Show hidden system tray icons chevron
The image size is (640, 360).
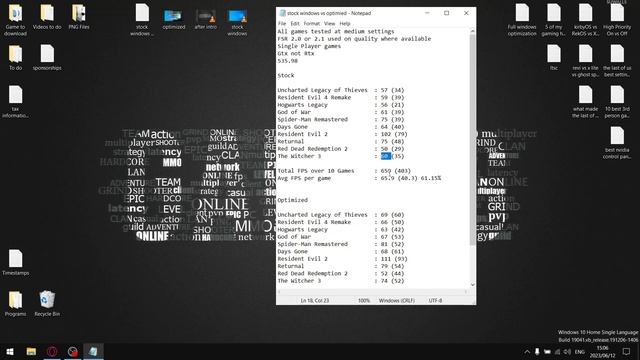[x=527, y=352]
